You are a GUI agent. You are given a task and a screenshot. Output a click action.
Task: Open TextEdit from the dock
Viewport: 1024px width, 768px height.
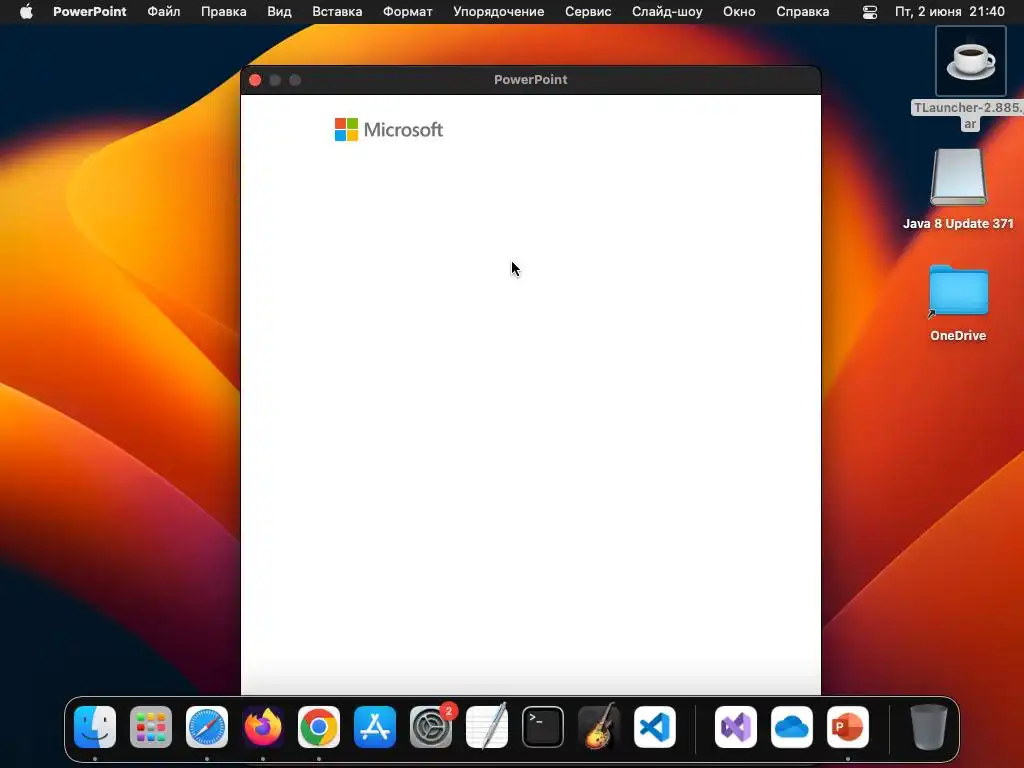tap(487, 727)
